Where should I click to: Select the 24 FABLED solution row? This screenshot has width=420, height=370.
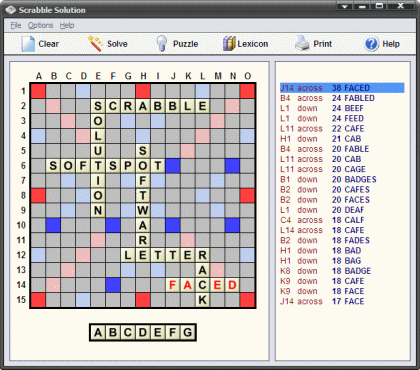342,98
